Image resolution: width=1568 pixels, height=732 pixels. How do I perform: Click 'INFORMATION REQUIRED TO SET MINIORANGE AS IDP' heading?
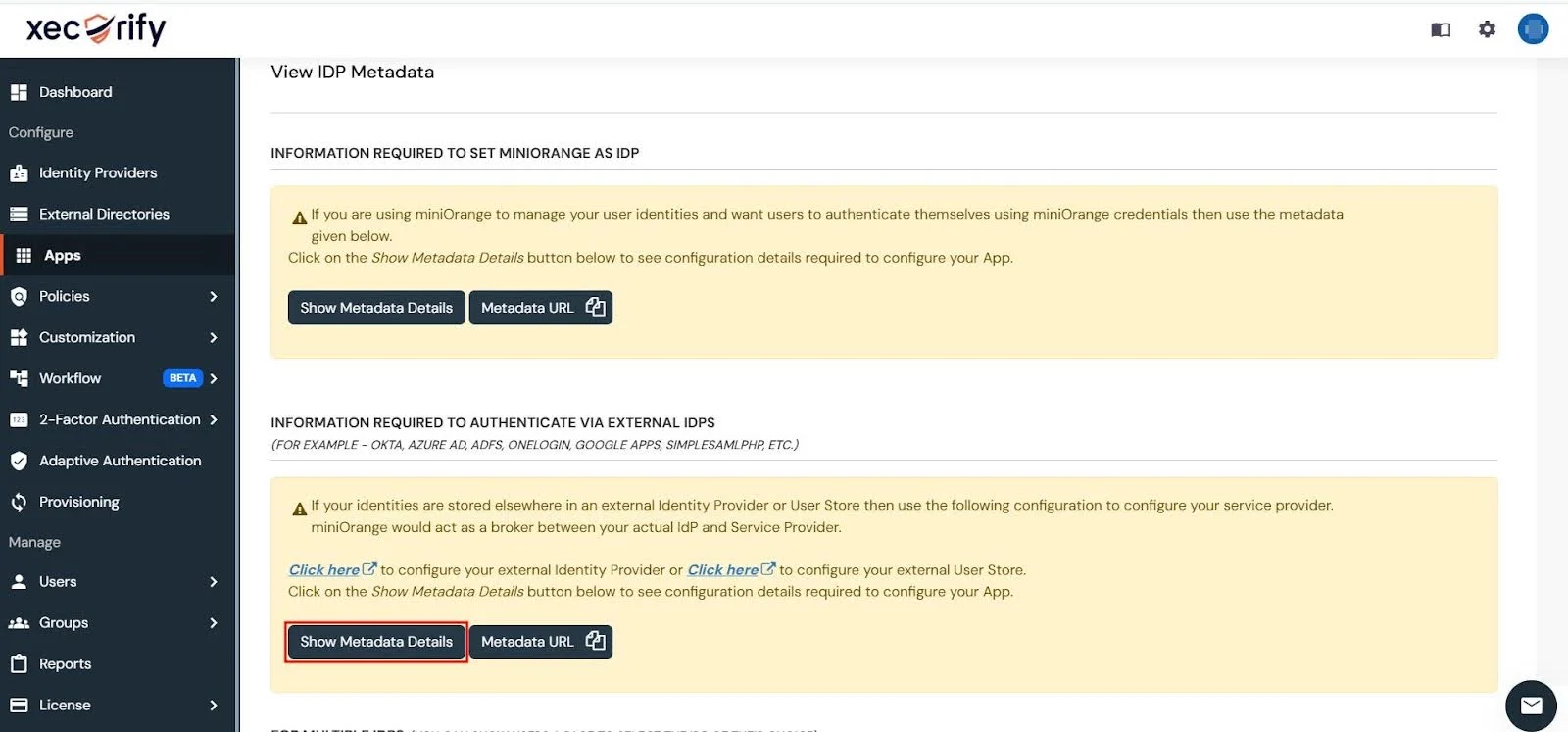click(x=455, y=153)
